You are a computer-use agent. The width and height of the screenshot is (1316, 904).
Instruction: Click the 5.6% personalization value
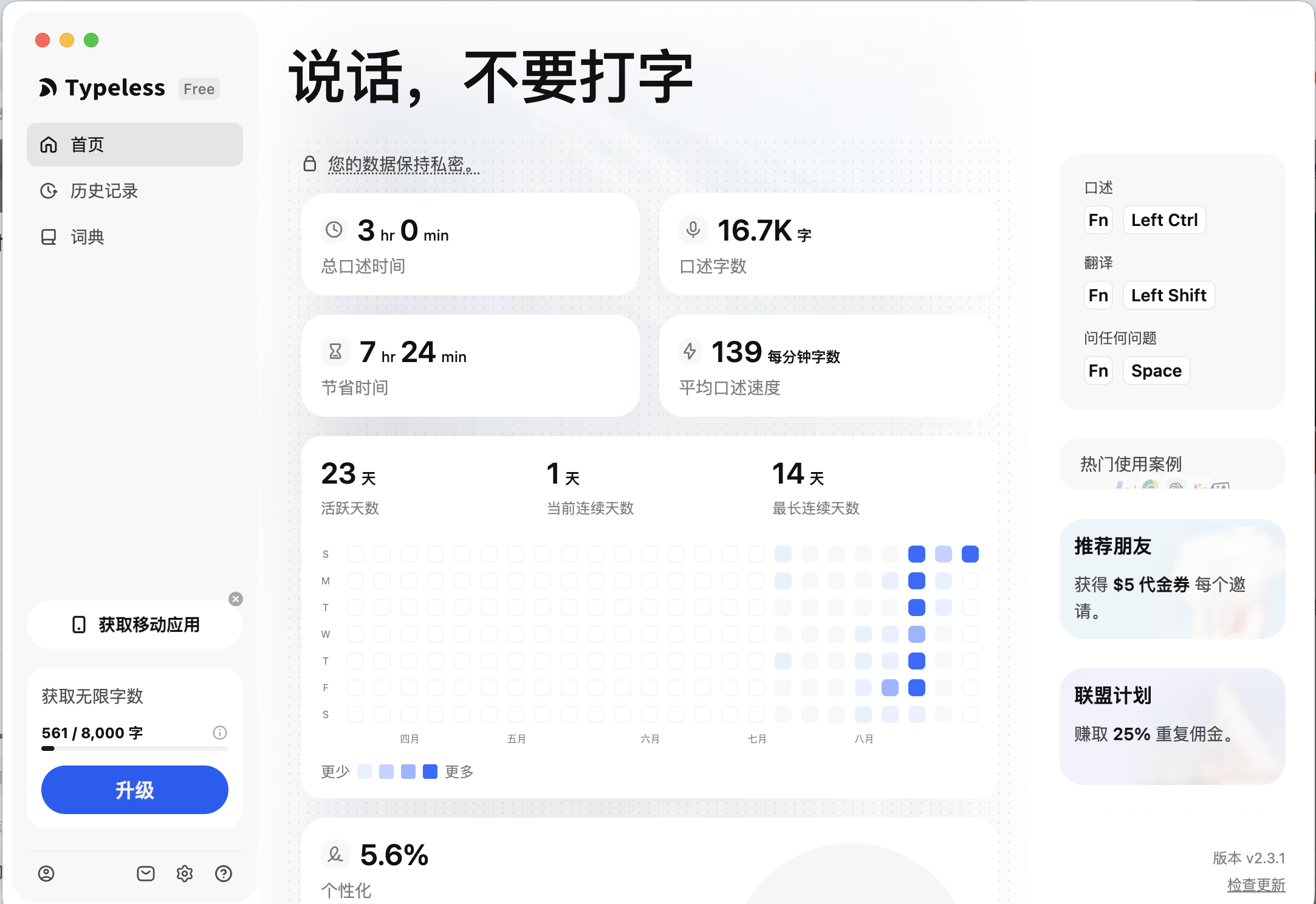pos(394,855)
